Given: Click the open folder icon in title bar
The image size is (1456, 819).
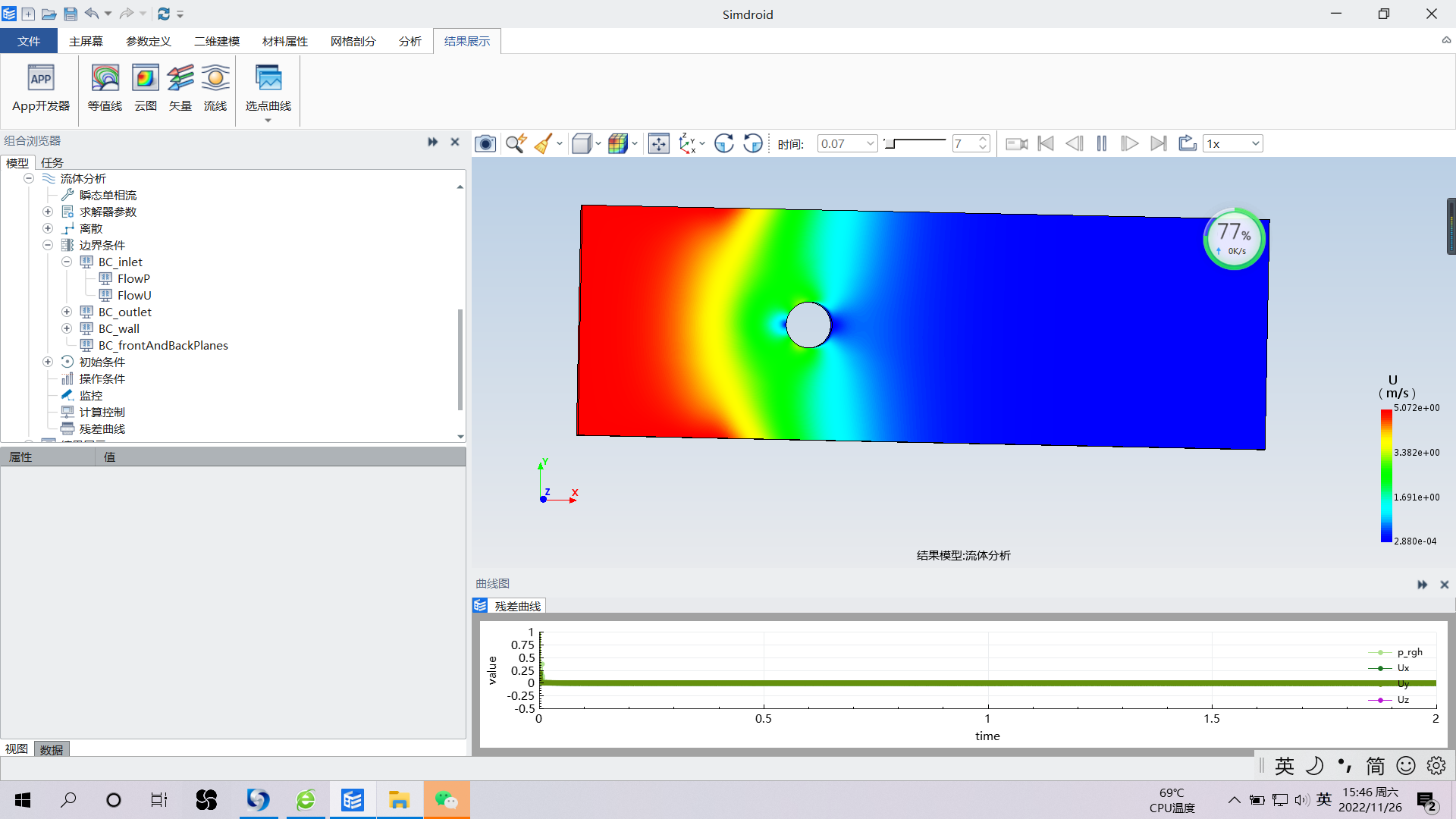Looking at the screenshot, I should point(49,14).
